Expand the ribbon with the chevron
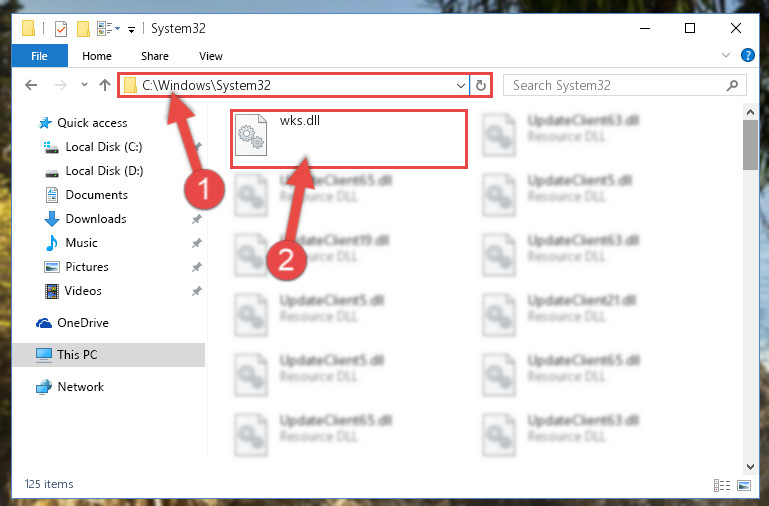 tap(726, 55)
